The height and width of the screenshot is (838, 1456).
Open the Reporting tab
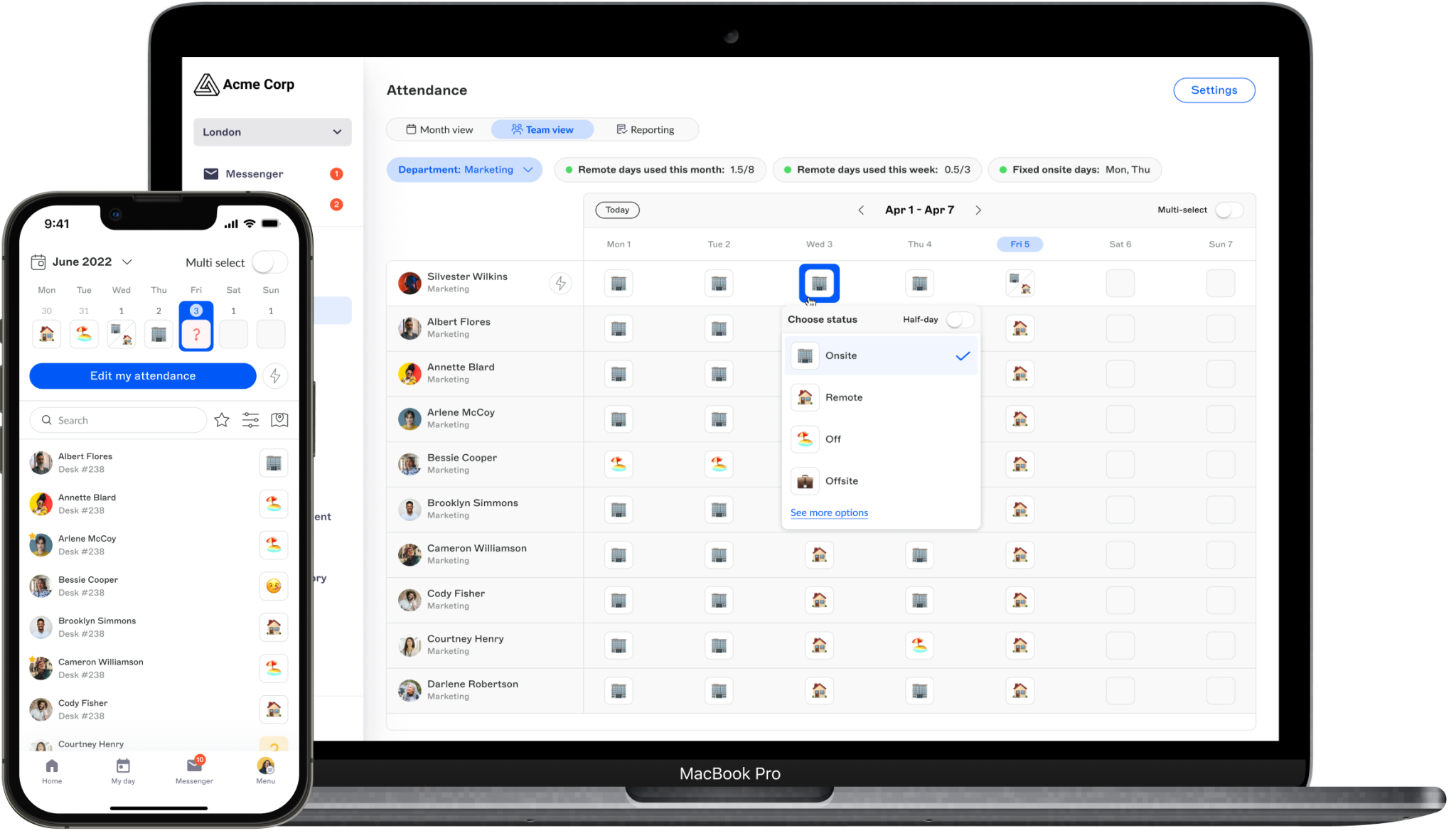pyautogui.click(x=645, y=129)
